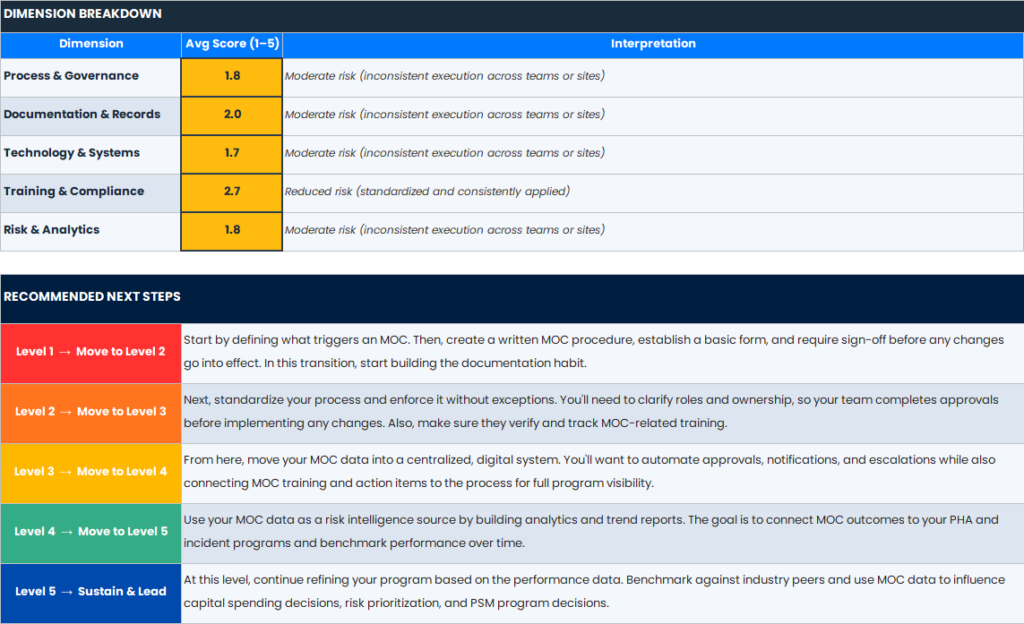Click the Process & Governance score cell 1.8

coord(232,77)
